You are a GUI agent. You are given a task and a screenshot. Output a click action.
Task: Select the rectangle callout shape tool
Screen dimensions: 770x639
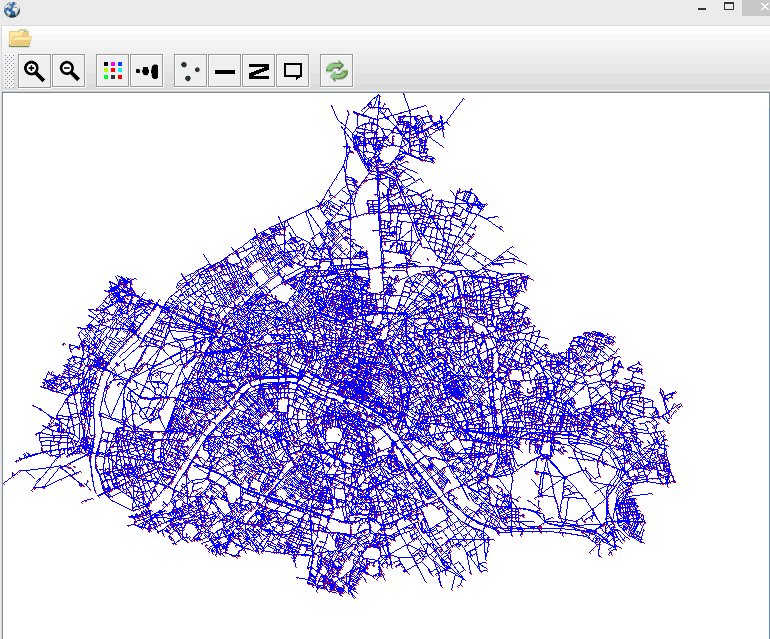(293, 71)
